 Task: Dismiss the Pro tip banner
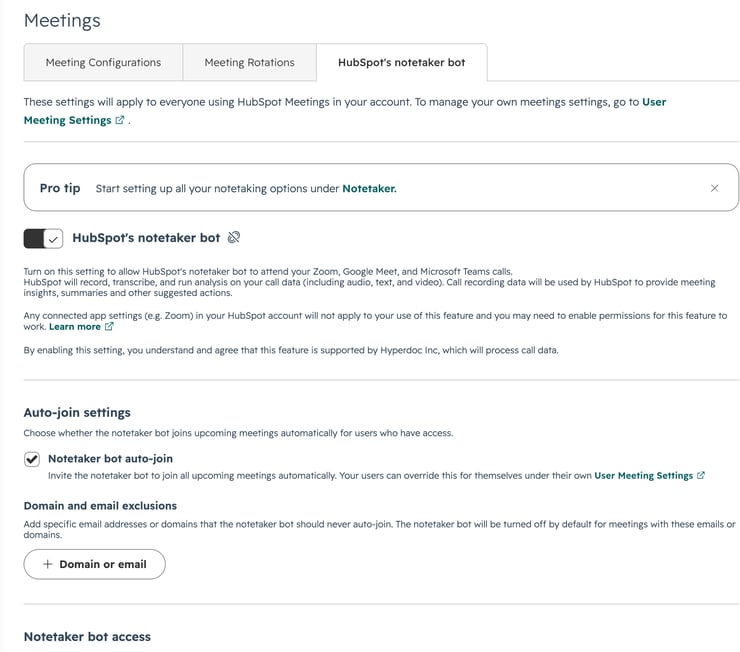pyautogui.click(x=715, y=188)
